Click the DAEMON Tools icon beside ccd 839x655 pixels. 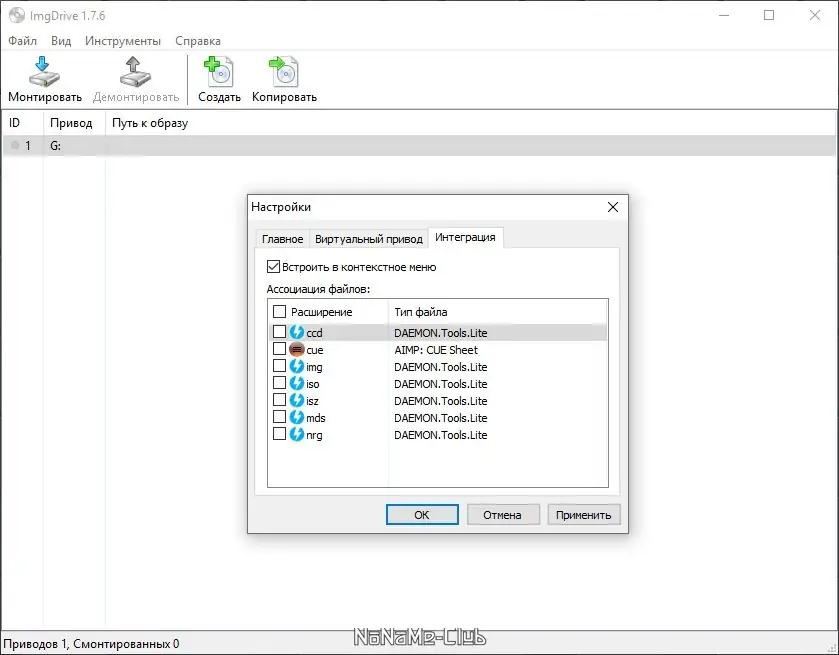tap(297, 332)
